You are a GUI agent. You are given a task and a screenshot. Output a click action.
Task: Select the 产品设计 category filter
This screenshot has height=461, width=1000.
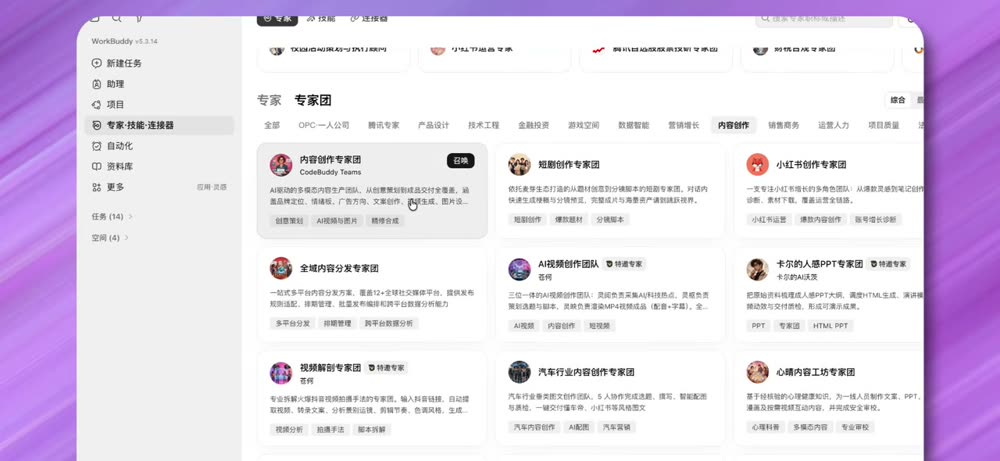[x=434, y=126]
